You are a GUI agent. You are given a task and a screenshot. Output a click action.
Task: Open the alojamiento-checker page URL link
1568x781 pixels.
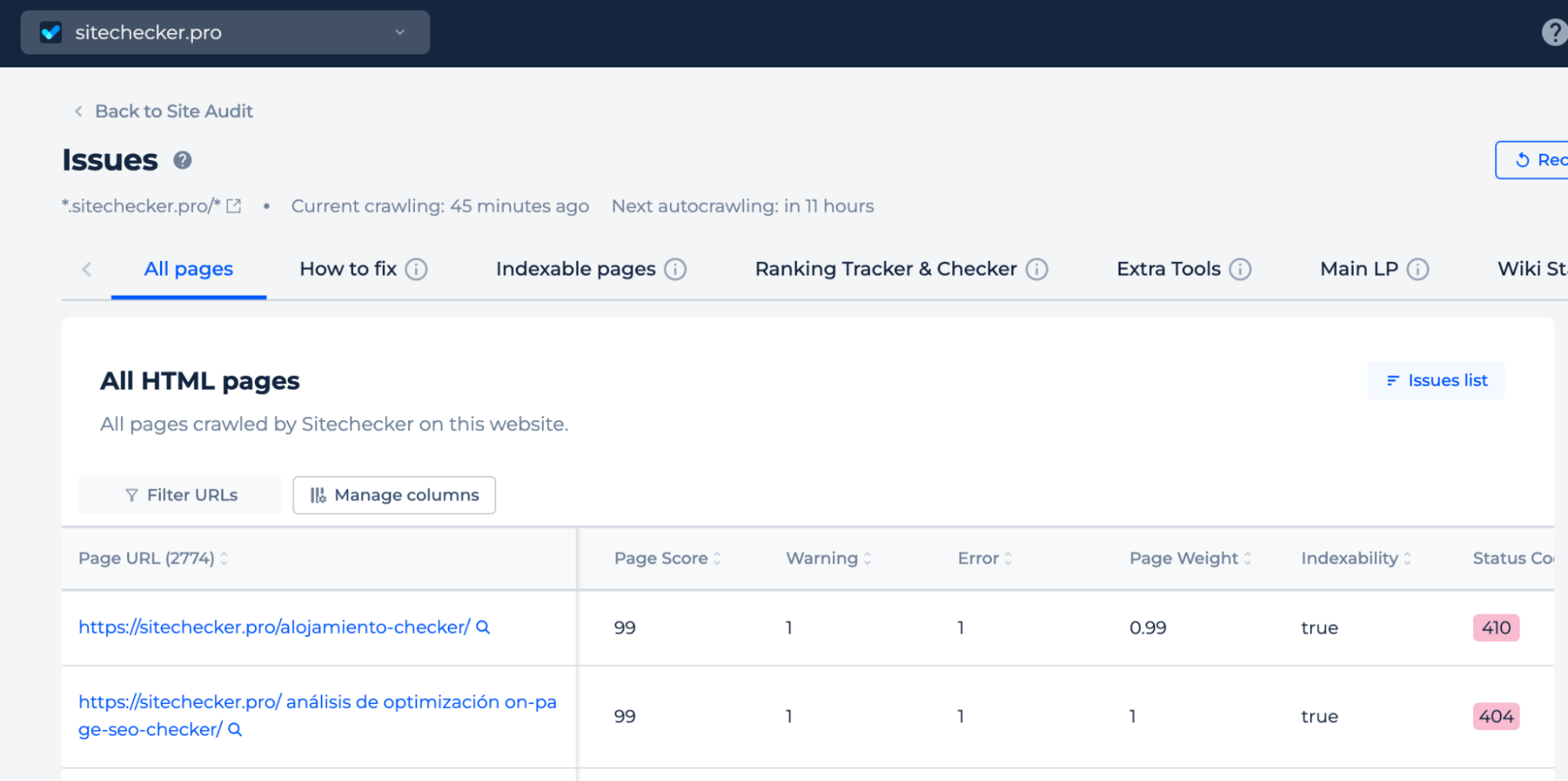275,627
